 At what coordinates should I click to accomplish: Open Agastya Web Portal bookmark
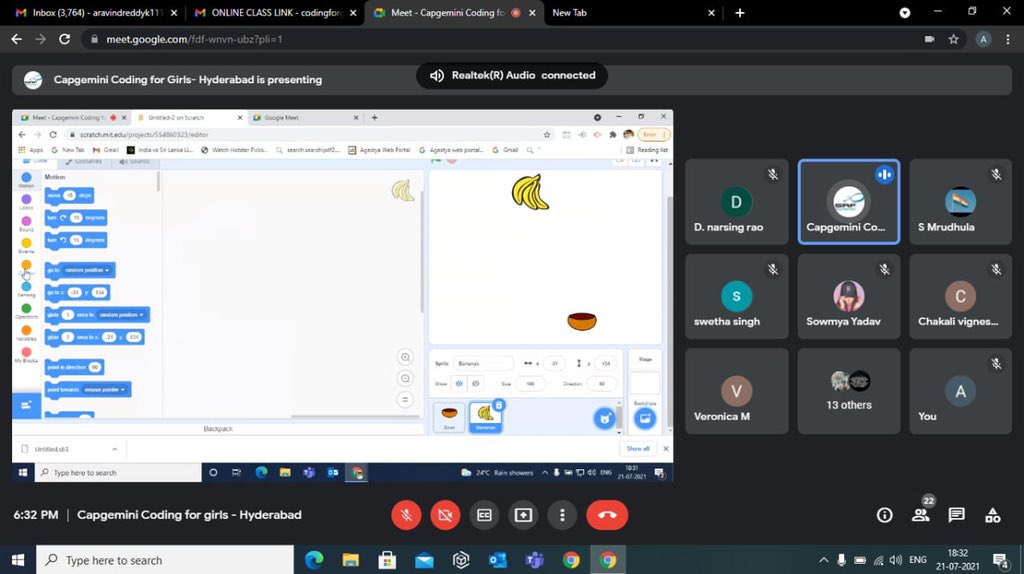coord(379,150)
